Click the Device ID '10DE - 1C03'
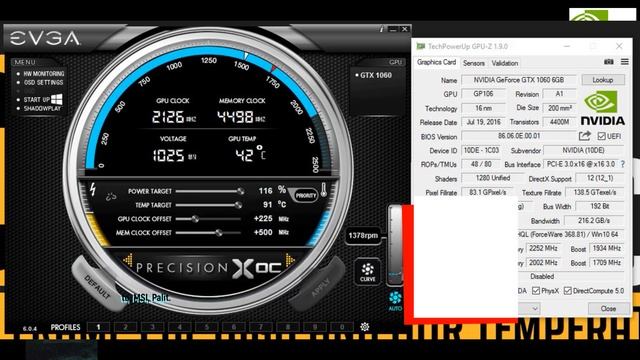 click(481, 150)
